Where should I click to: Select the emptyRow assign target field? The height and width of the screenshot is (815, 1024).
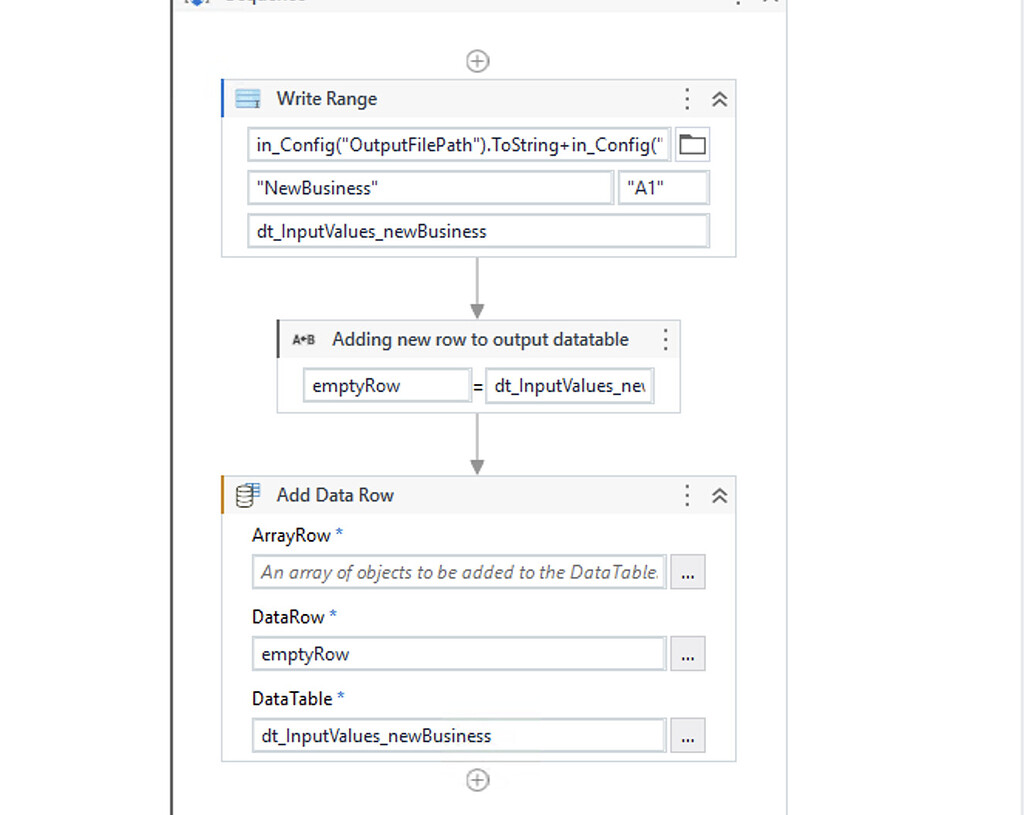(x=386, y=384)
